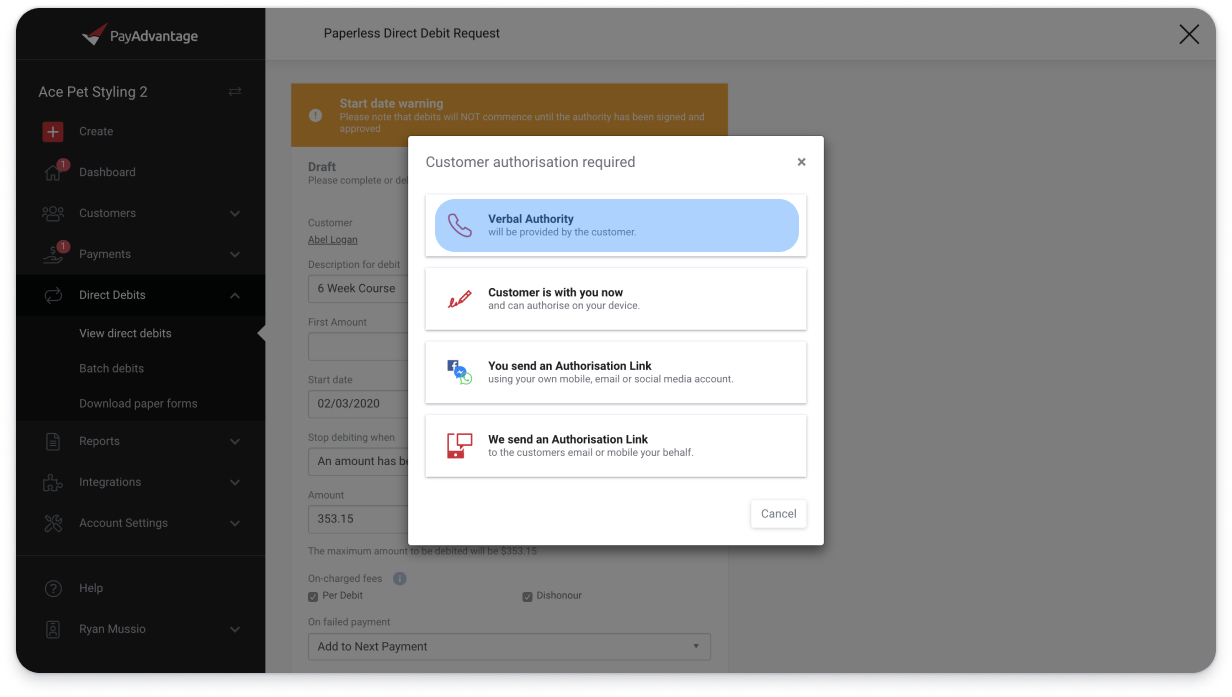Expand the Reports menu chevron

(235, 441)
